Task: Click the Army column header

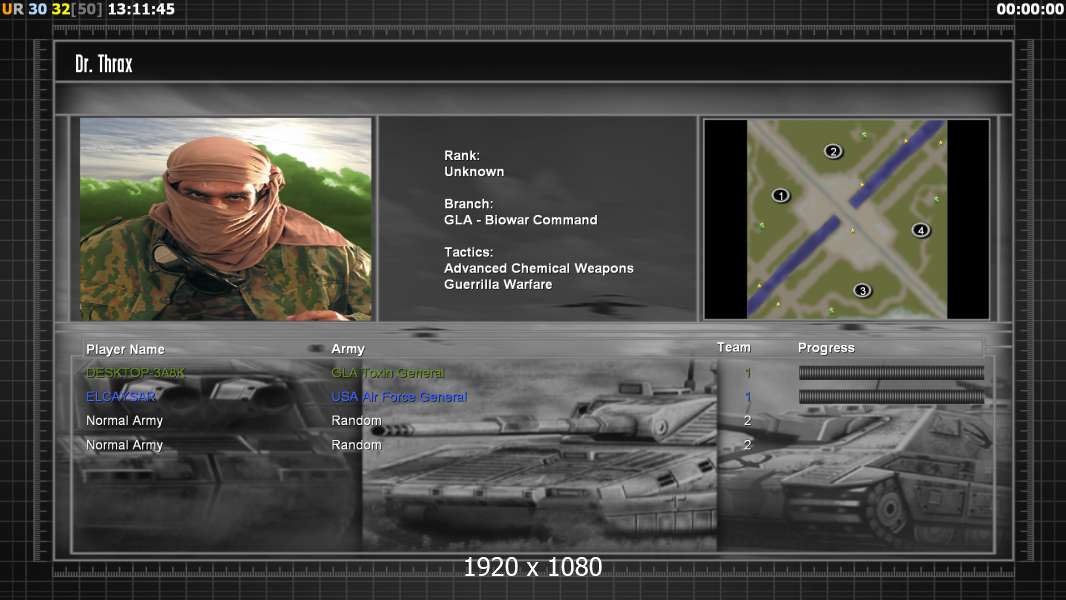Action: coord(348,349)
